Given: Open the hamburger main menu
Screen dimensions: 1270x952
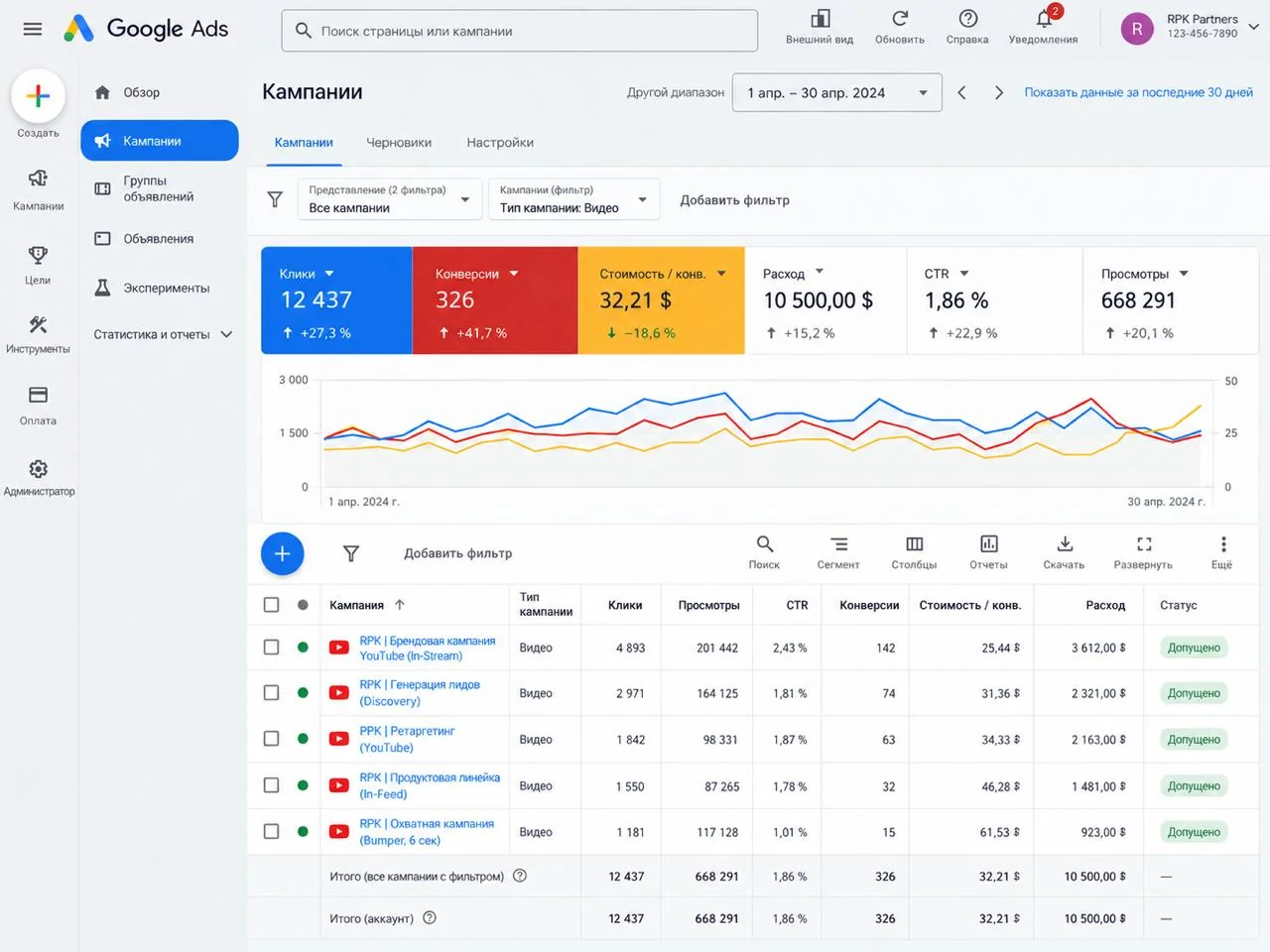Looking at the screenshot, I should click(x=33, y=29).
